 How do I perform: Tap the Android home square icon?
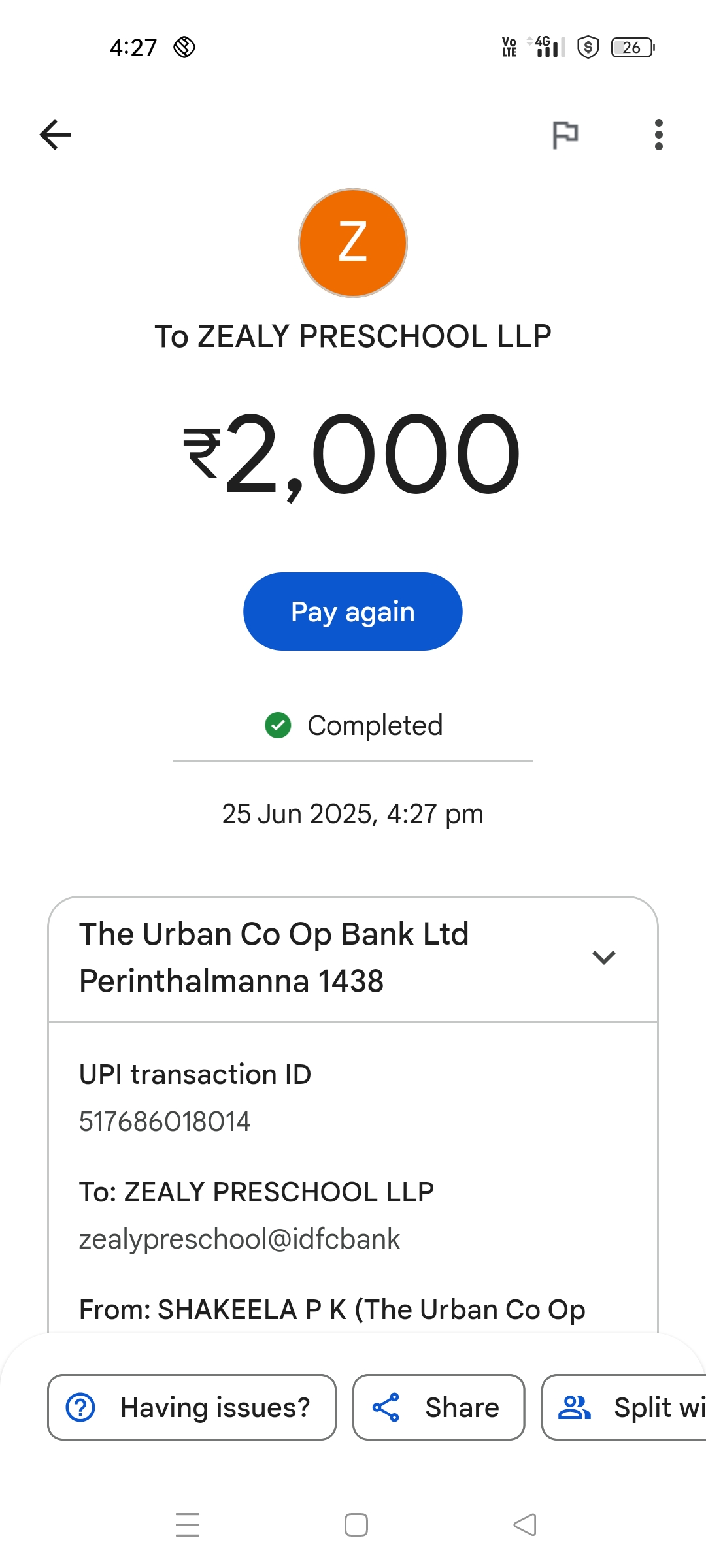click(356, 1525)
